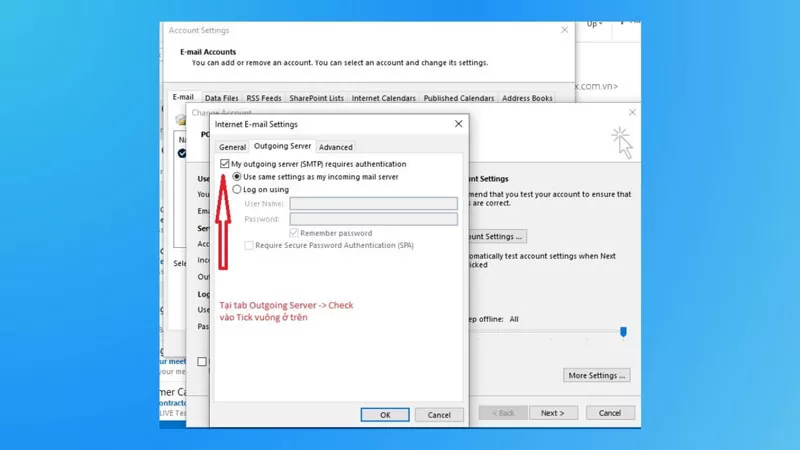This screenshot has width=800, height=450.
Task: Open E-mail tab in Account Settings
Action: [183, 97]
